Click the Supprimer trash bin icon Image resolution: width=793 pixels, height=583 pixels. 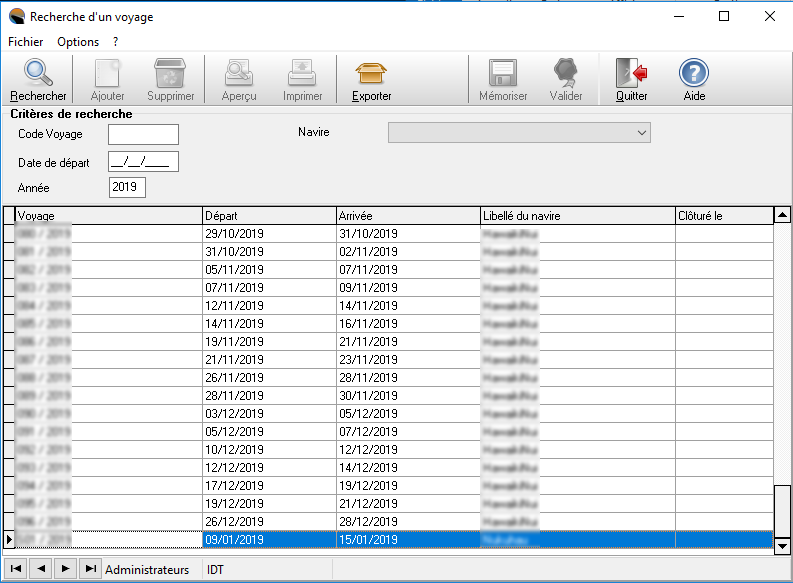coord(170,74)
